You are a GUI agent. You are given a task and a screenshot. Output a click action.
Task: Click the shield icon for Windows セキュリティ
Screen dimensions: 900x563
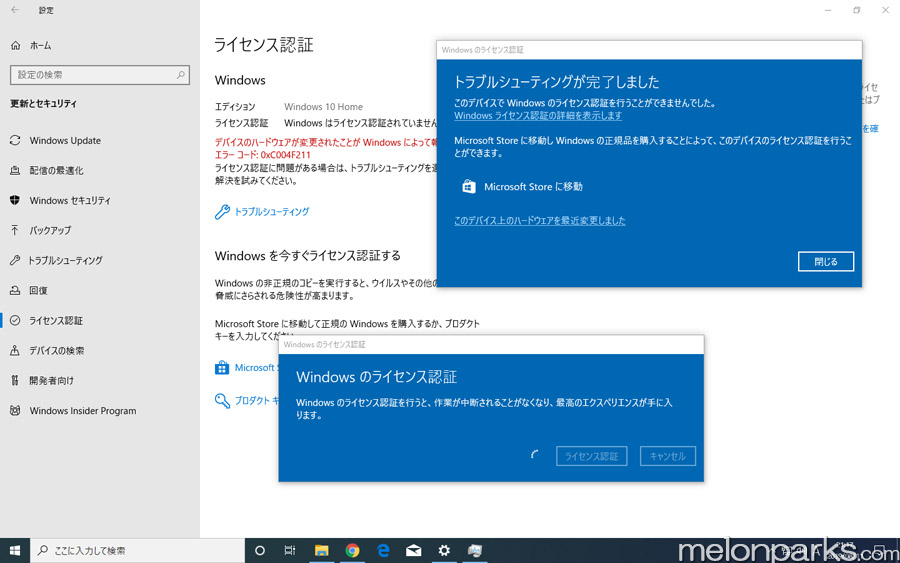[15, 200]
